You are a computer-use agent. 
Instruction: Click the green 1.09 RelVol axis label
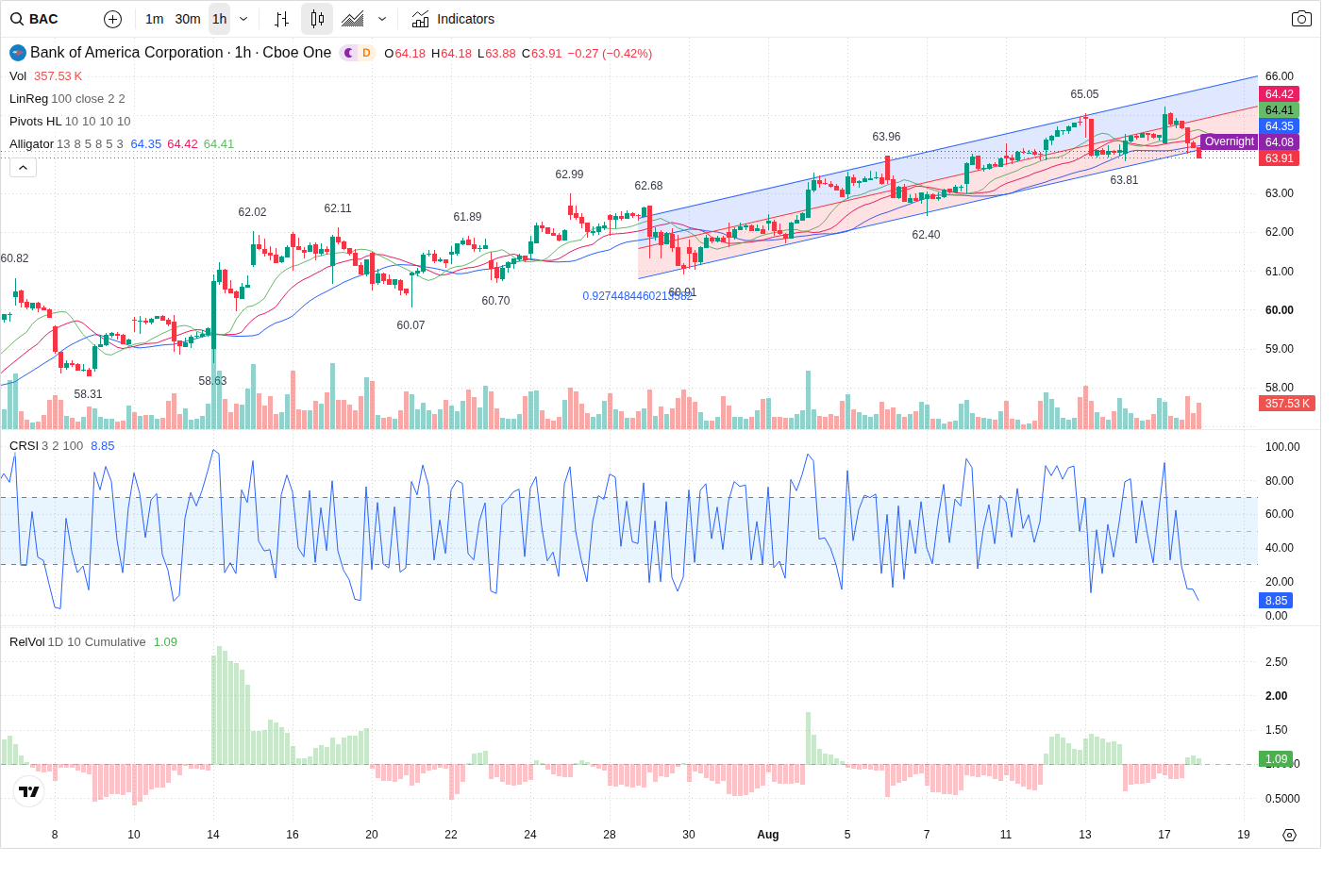pyautogui.click(x=1276, y=759)
